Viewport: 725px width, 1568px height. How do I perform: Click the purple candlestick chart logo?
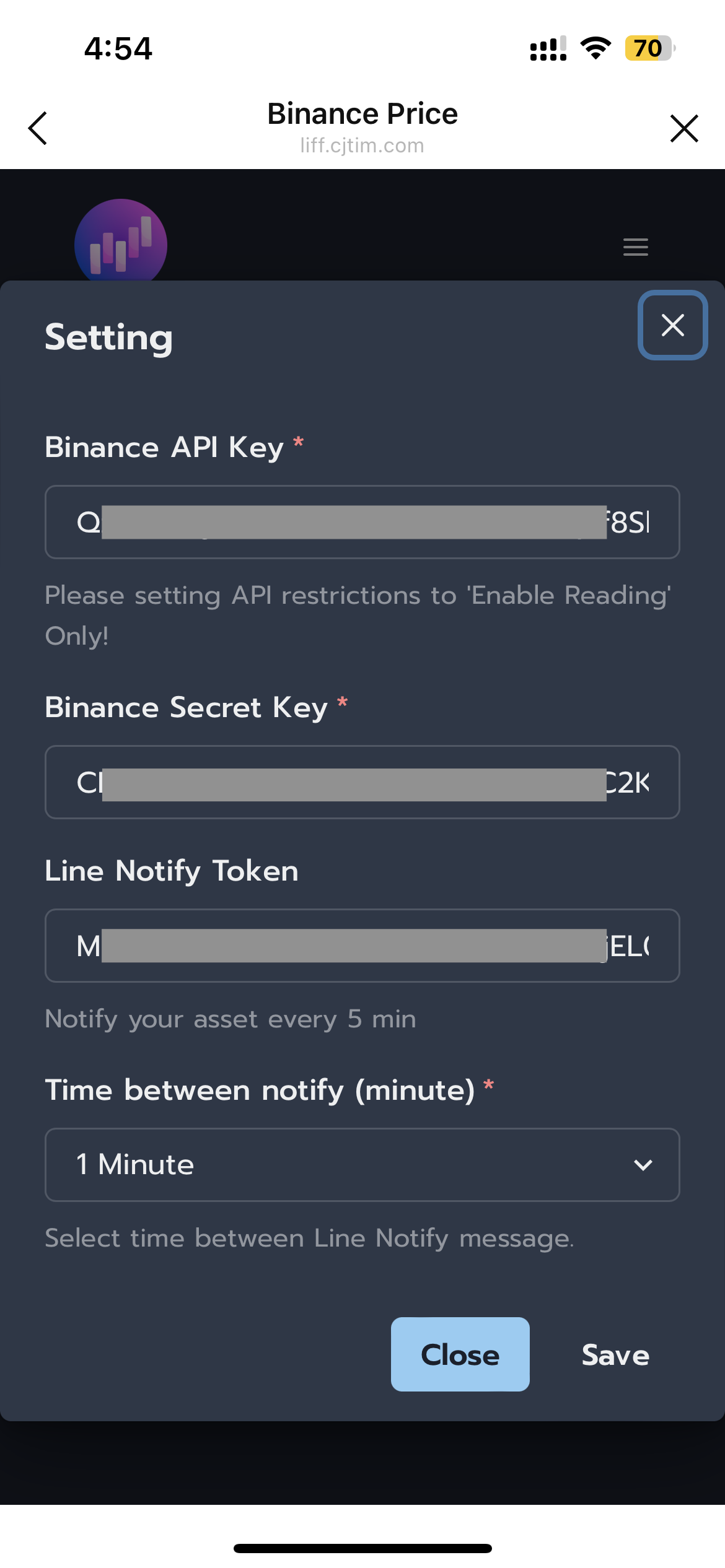click(x=121, y=242)
